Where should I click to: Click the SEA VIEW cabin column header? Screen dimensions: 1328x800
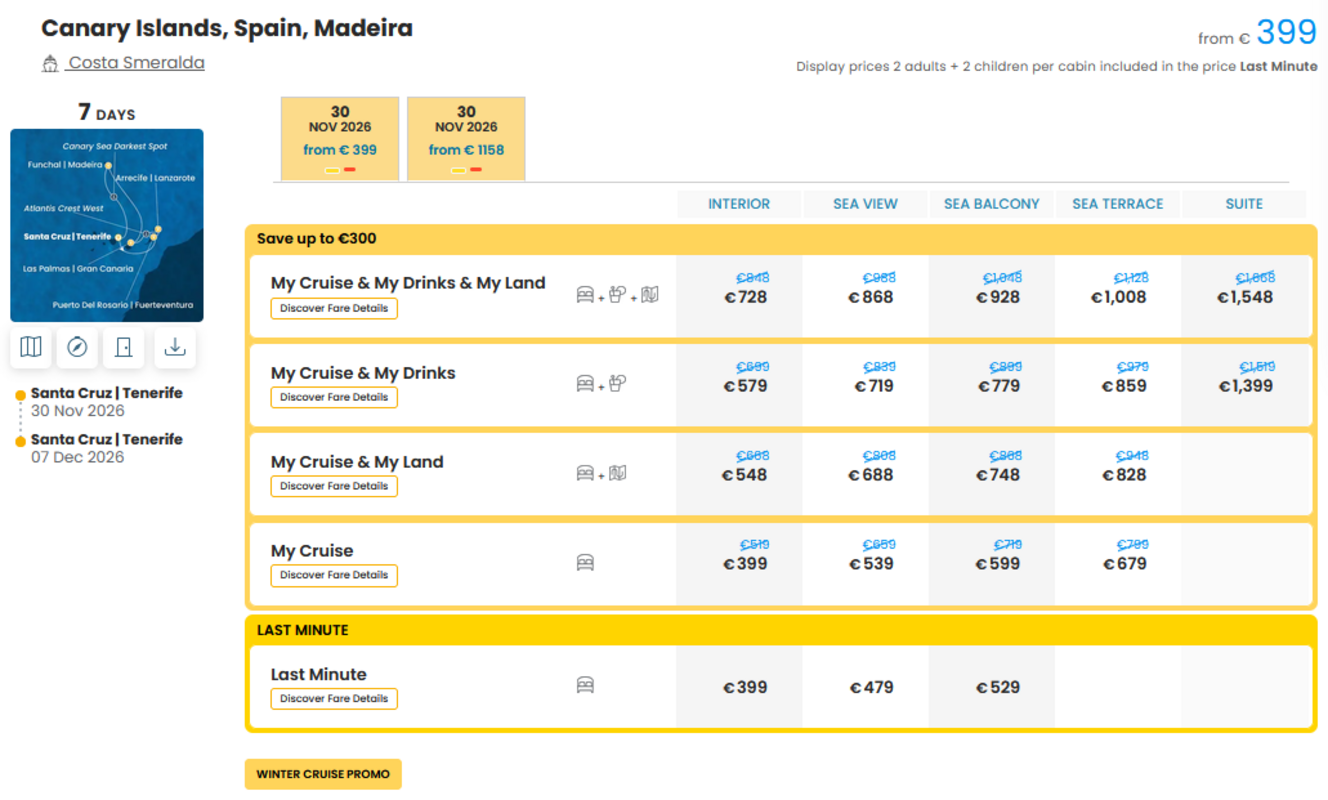pyautogui.click(x=865, y=204)
